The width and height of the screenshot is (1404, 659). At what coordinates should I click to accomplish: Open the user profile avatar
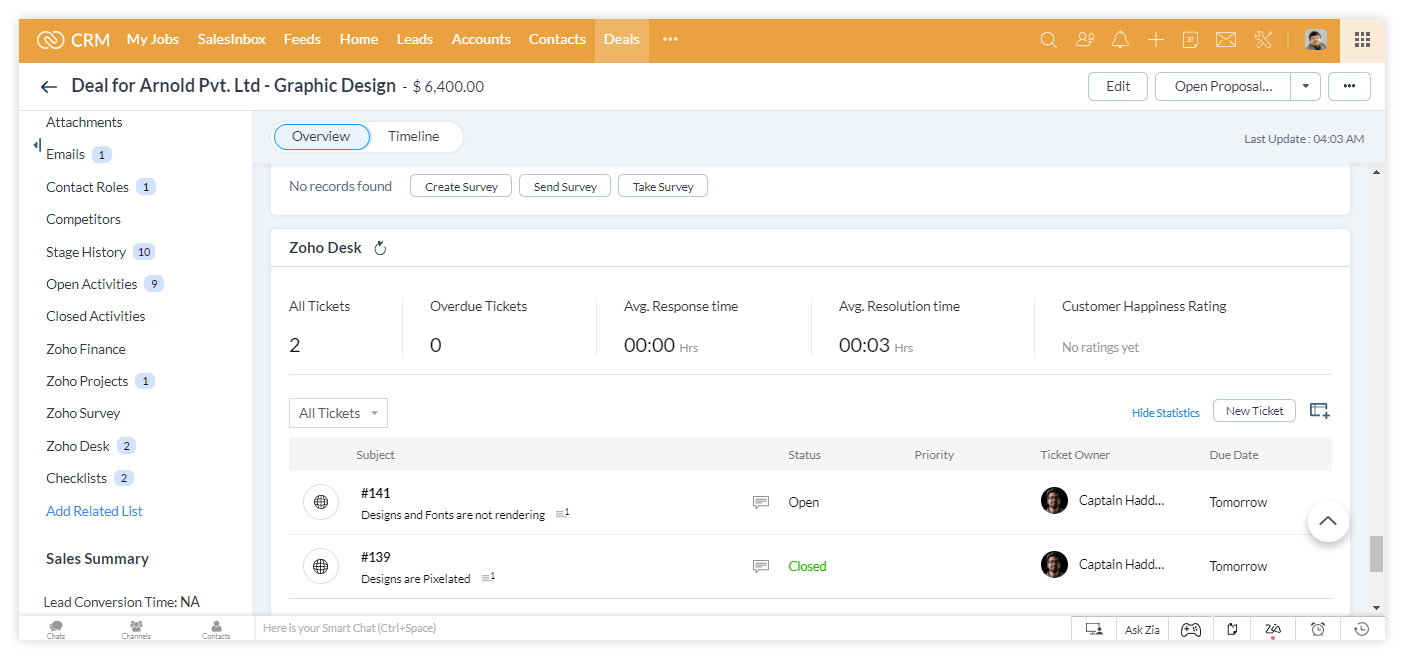(1316, 40)
